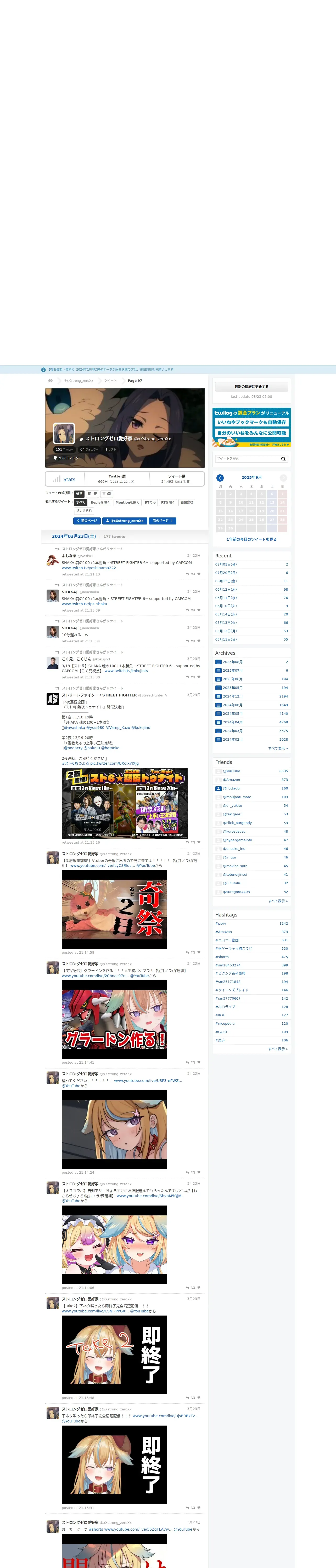This screenshot has height=1568, width=336.
Task: Open the 奇祭 あと2日 video thumbnail
Action: (x=114, y=909)
